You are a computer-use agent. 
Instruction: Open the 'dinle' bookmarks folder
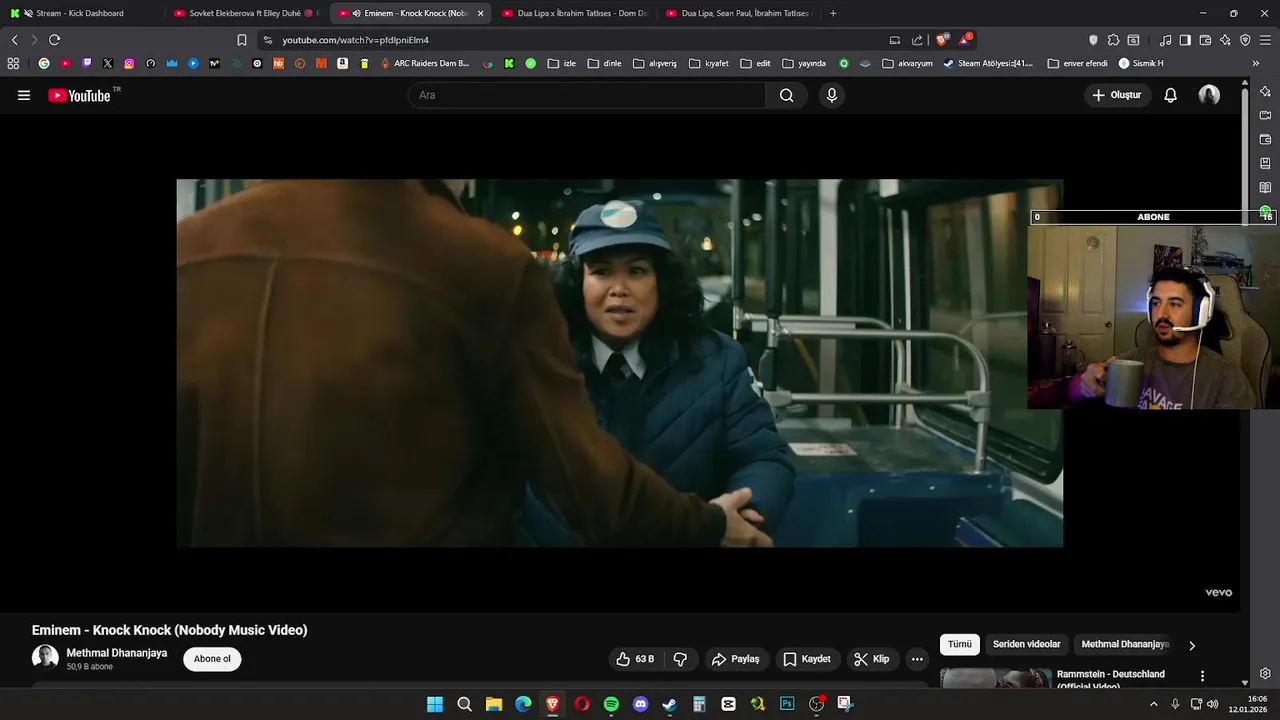[605, 63]
